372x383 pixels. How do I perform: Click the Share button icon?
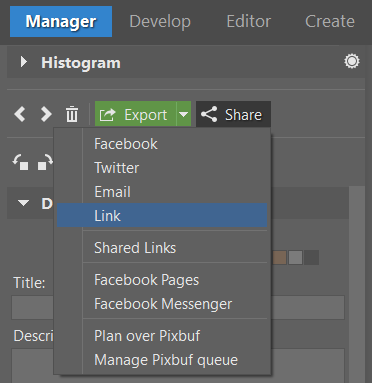pos(209,114)
